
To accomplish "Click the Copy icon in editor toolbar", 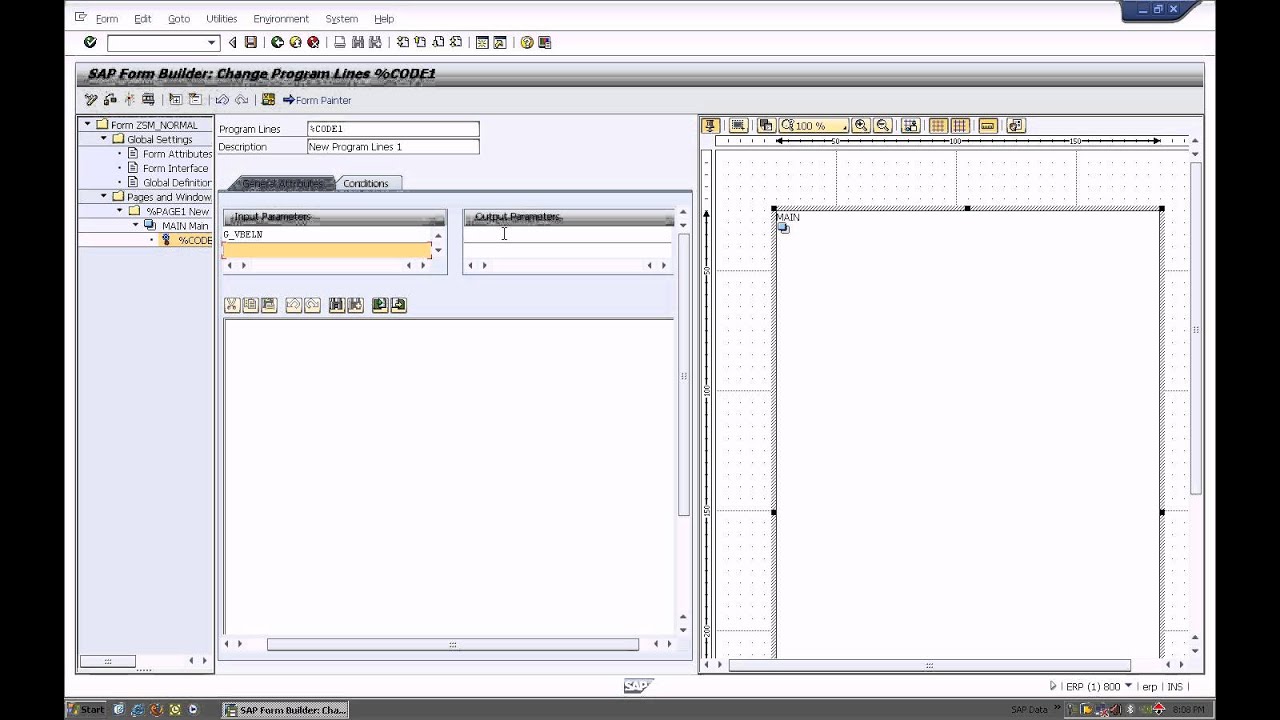I will [x=250, y=305].
